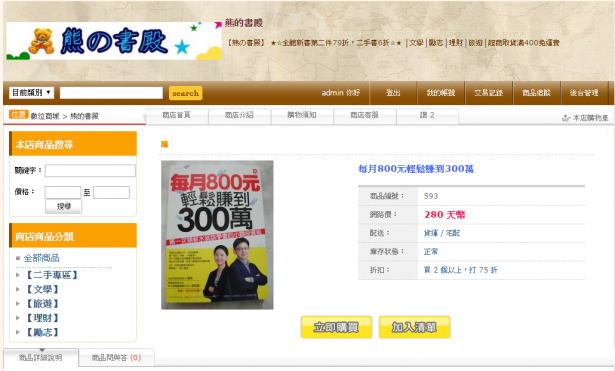The image size is (615, 371).
Task: Click the orange 位置 location badge
Action: pyautogui.click(x=18, y=115)
